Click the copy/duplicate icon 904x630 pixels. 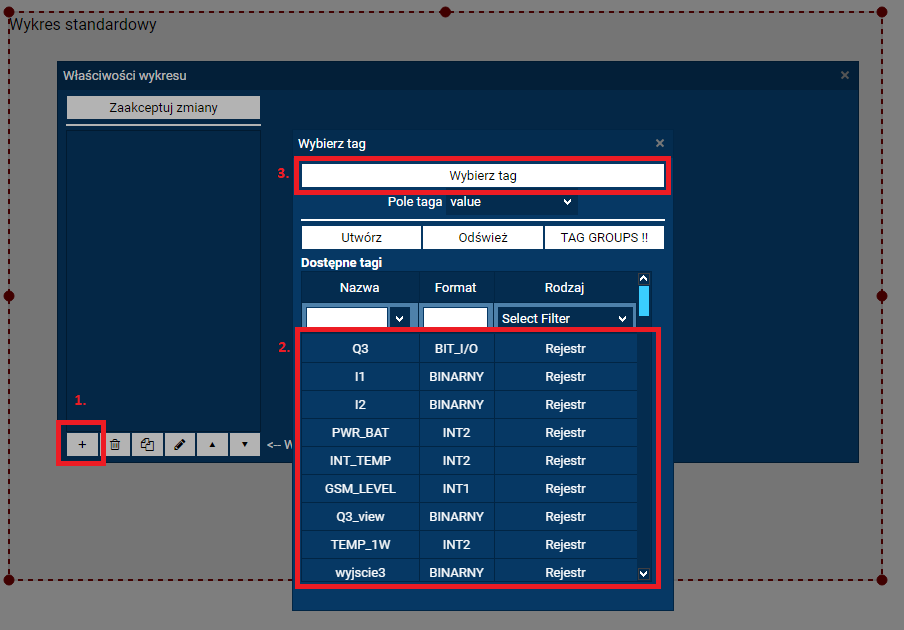point(147,445)
